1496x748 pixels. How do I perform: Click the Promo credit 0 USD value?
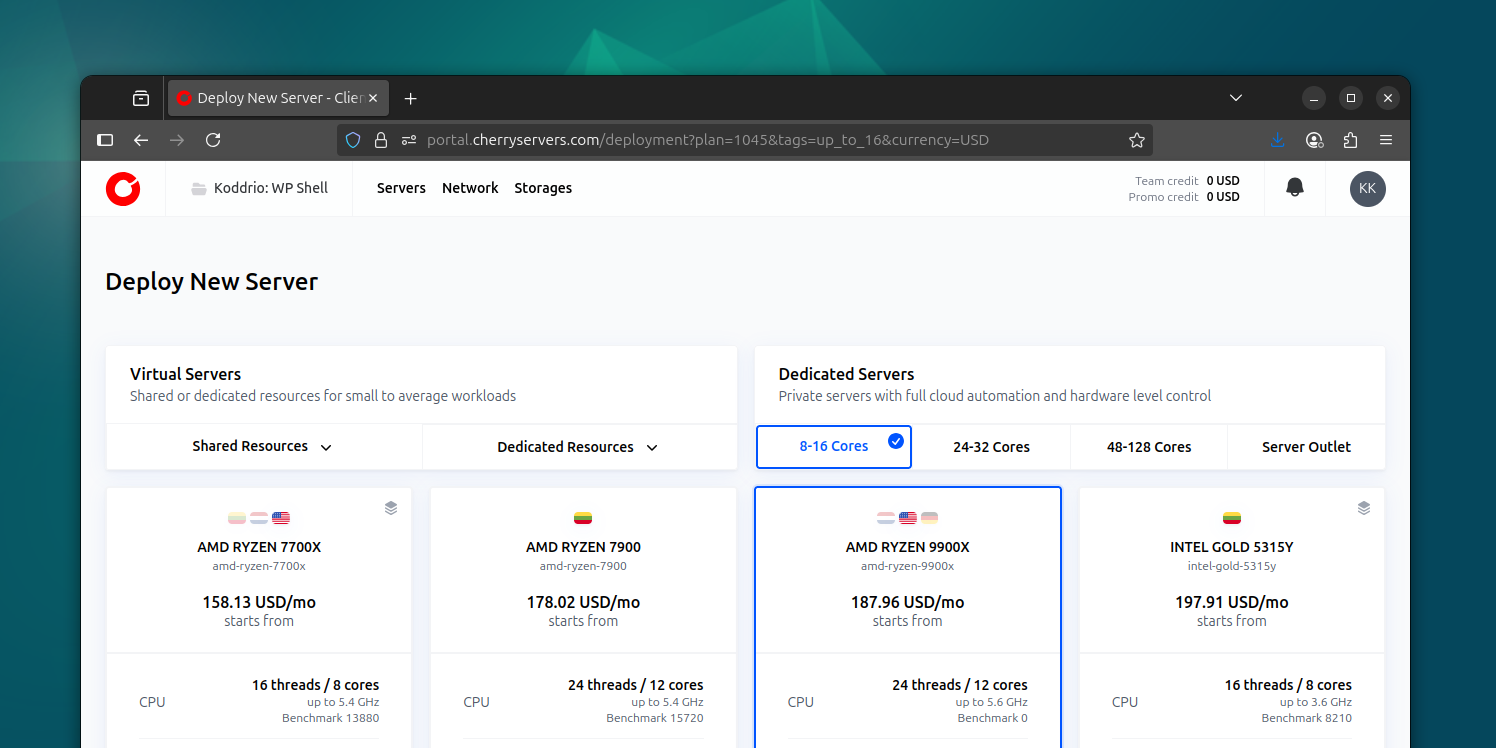pos(1223,197)
